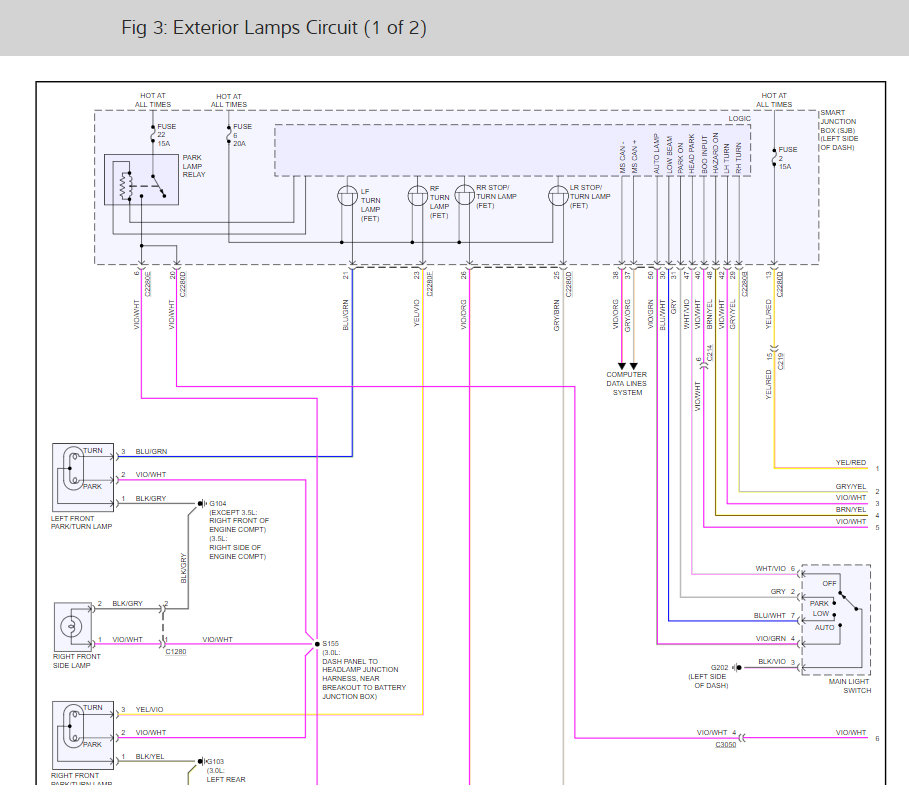Click the horizontal BRN/YEL wire label to terminal 4
The height and width of the screenshot is (811, 909).
coord(850,510)
